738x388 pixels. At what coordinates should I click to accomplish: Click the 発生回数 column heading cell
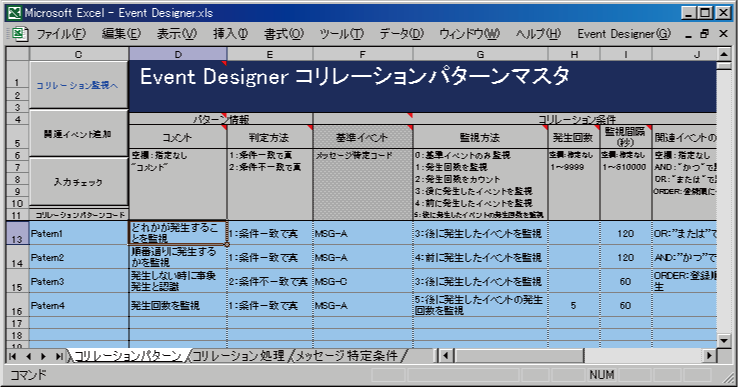(x=574, y=137)
